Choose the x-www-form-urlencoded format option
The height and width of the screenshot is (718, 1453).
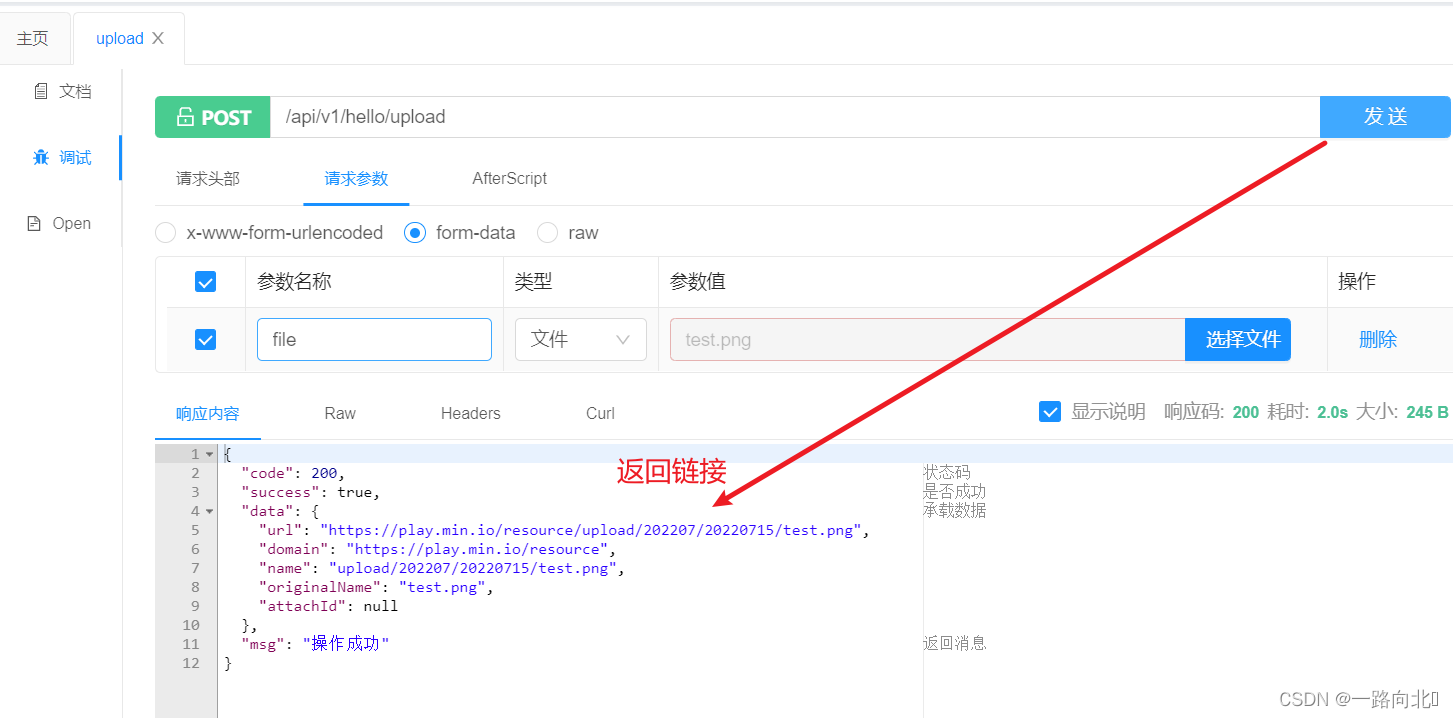click(x=165, y=232)
